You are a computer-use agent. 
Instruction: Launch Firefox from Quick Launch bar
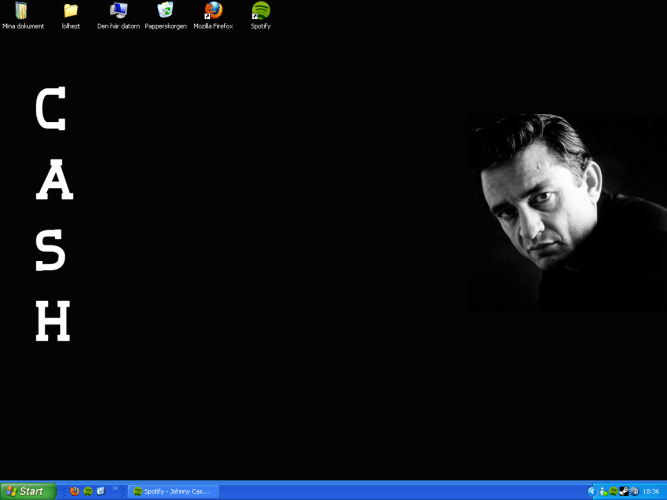click(74, 491)
